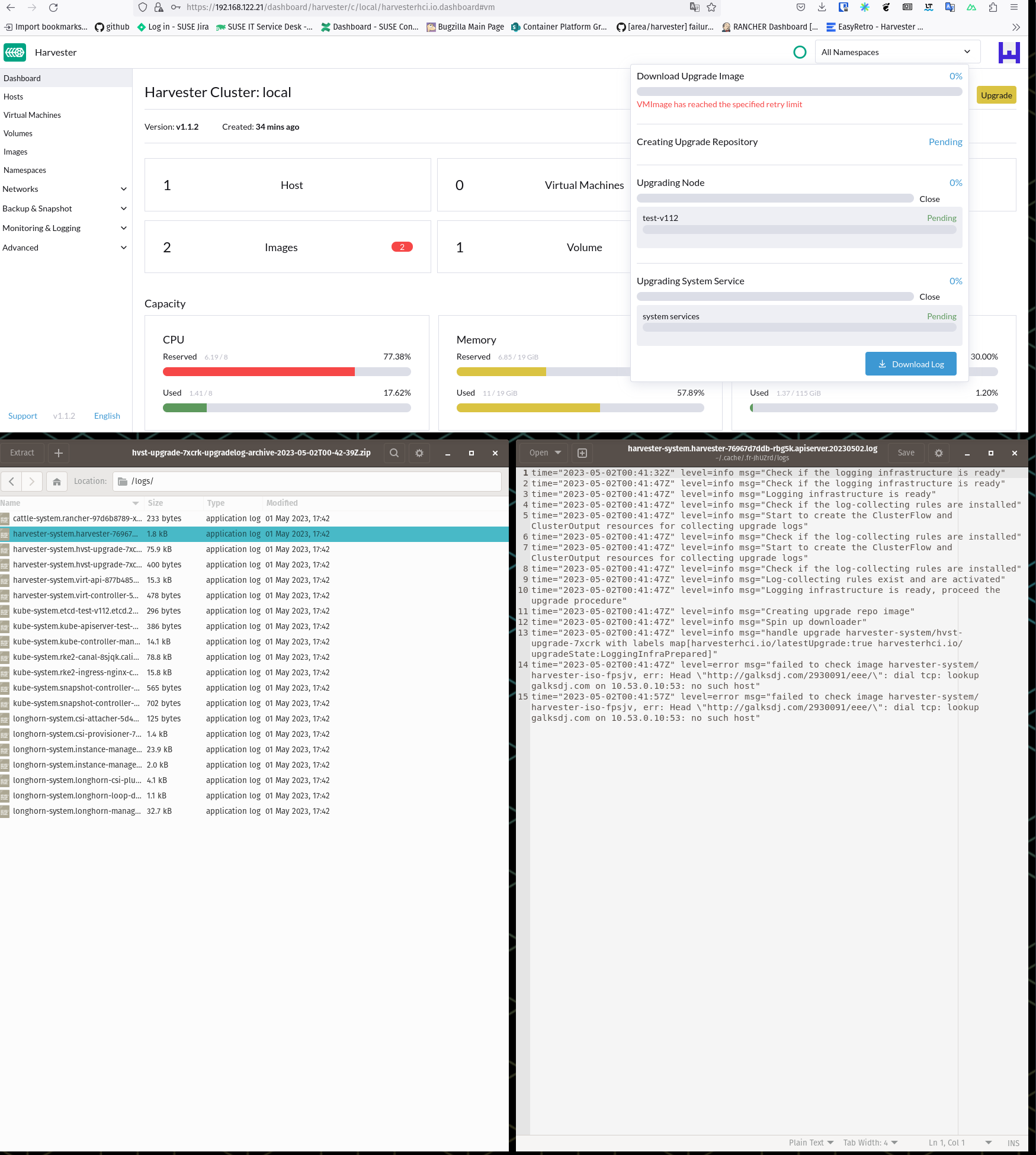
Task: Open the archive search with the magnifier icon
Action: (x=394, y=453)
